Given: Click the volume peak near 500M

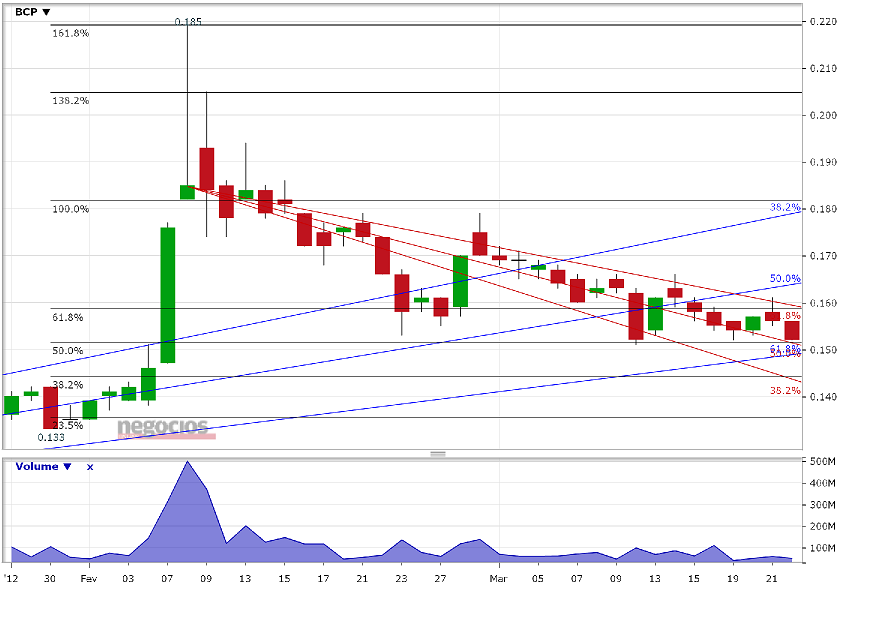Looking at the screenshot, I should pyautogui.click(x=187, y=463).
